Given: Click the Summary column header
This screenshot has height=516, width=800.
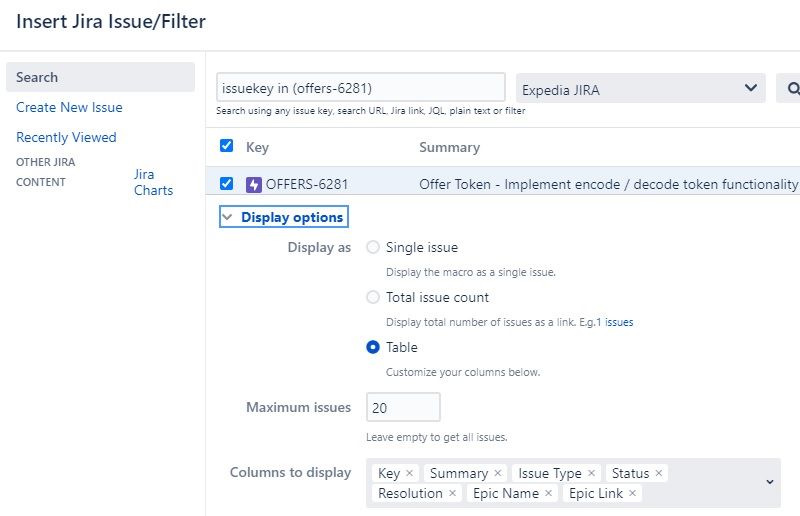Looking at the screenshot, I should pos(449,148).
